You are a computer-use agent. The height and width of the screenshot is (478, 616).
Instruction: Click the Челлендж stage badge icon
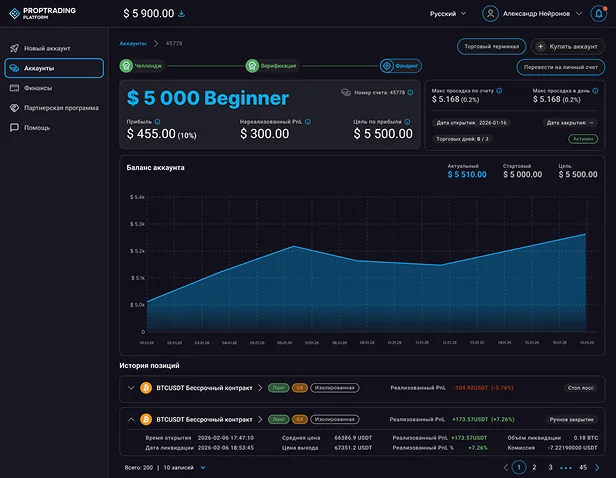126,66
